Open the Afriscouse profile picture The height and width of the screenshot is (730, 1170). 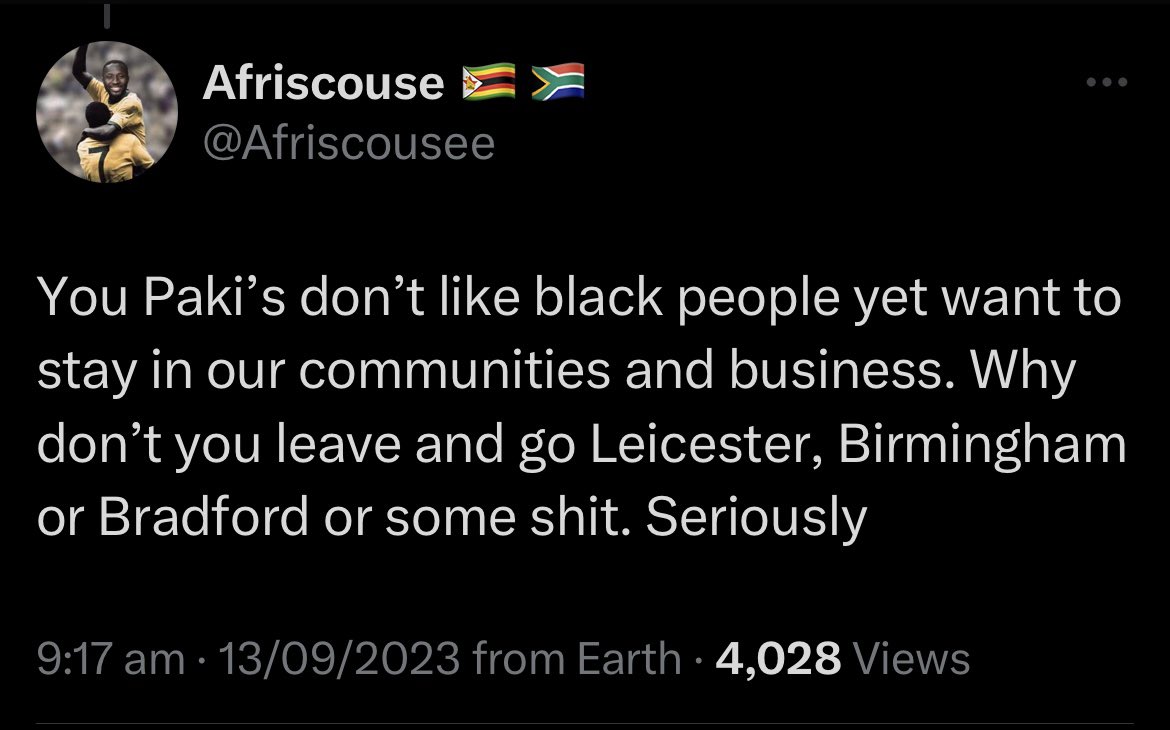pos(107,112)
